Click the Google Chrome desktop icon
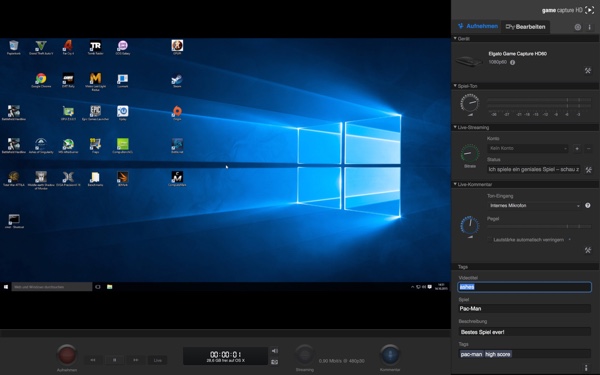 pos(41,80)
